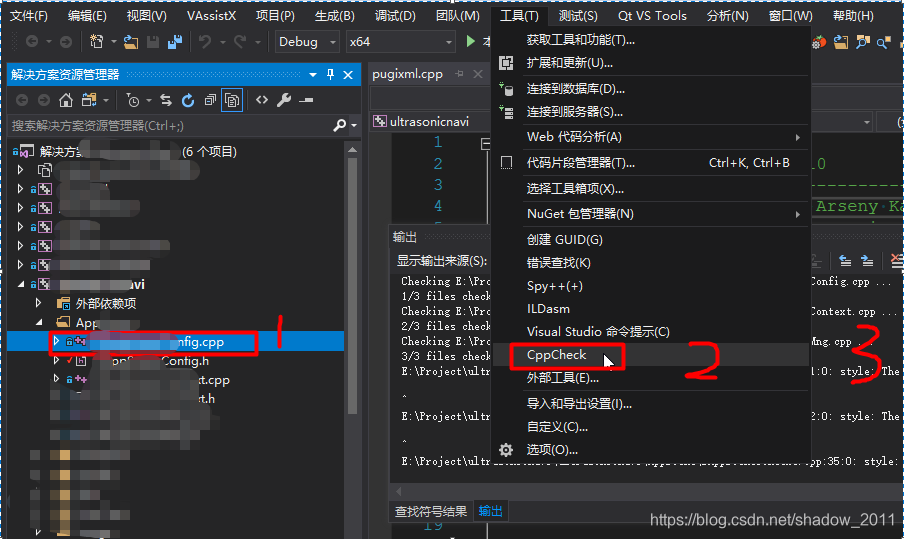Open the ultrasonicnavi scope dropdown
904x539 pixels.
tap(867, 122)
